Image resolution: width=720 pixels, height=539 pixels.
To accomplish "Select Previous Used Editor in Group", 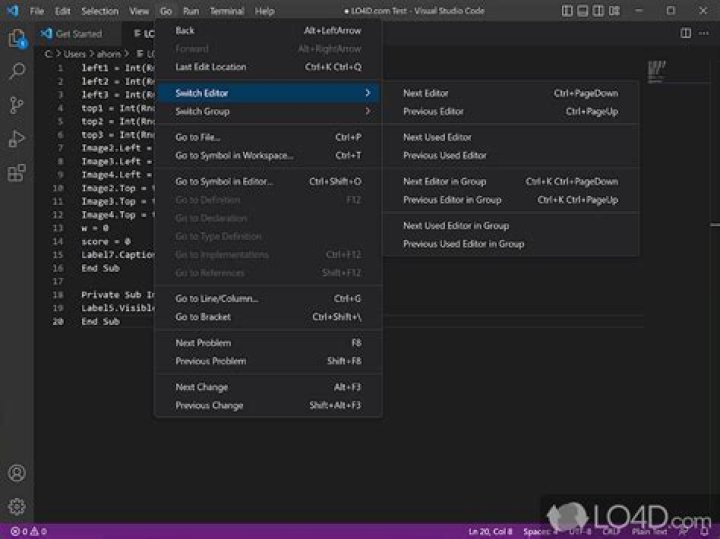I will pyautogui.click(x=511, y=244).
